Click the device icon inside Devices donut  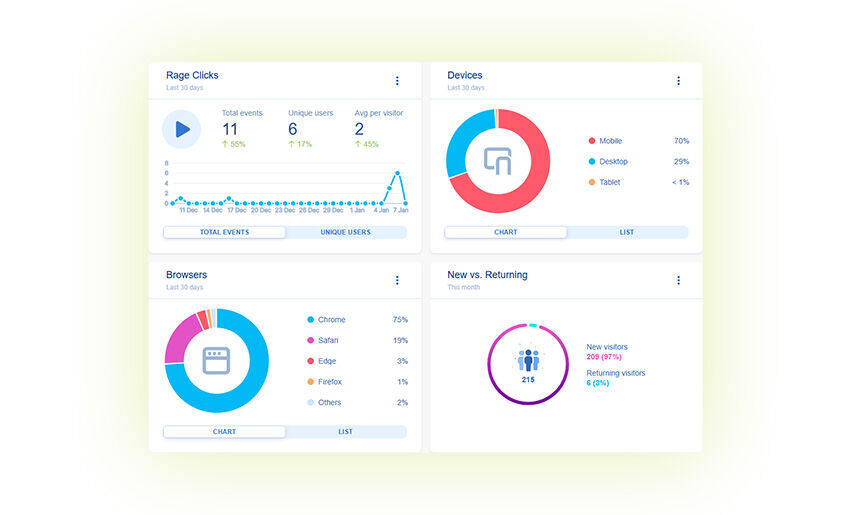coord(498,161)
